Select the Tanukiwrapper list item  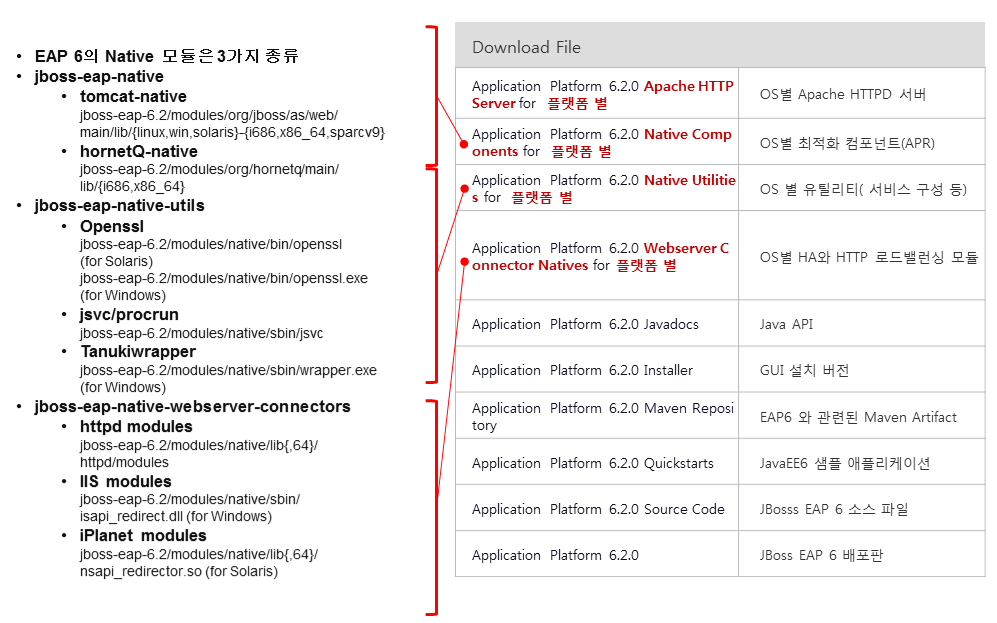pos(138,351)
